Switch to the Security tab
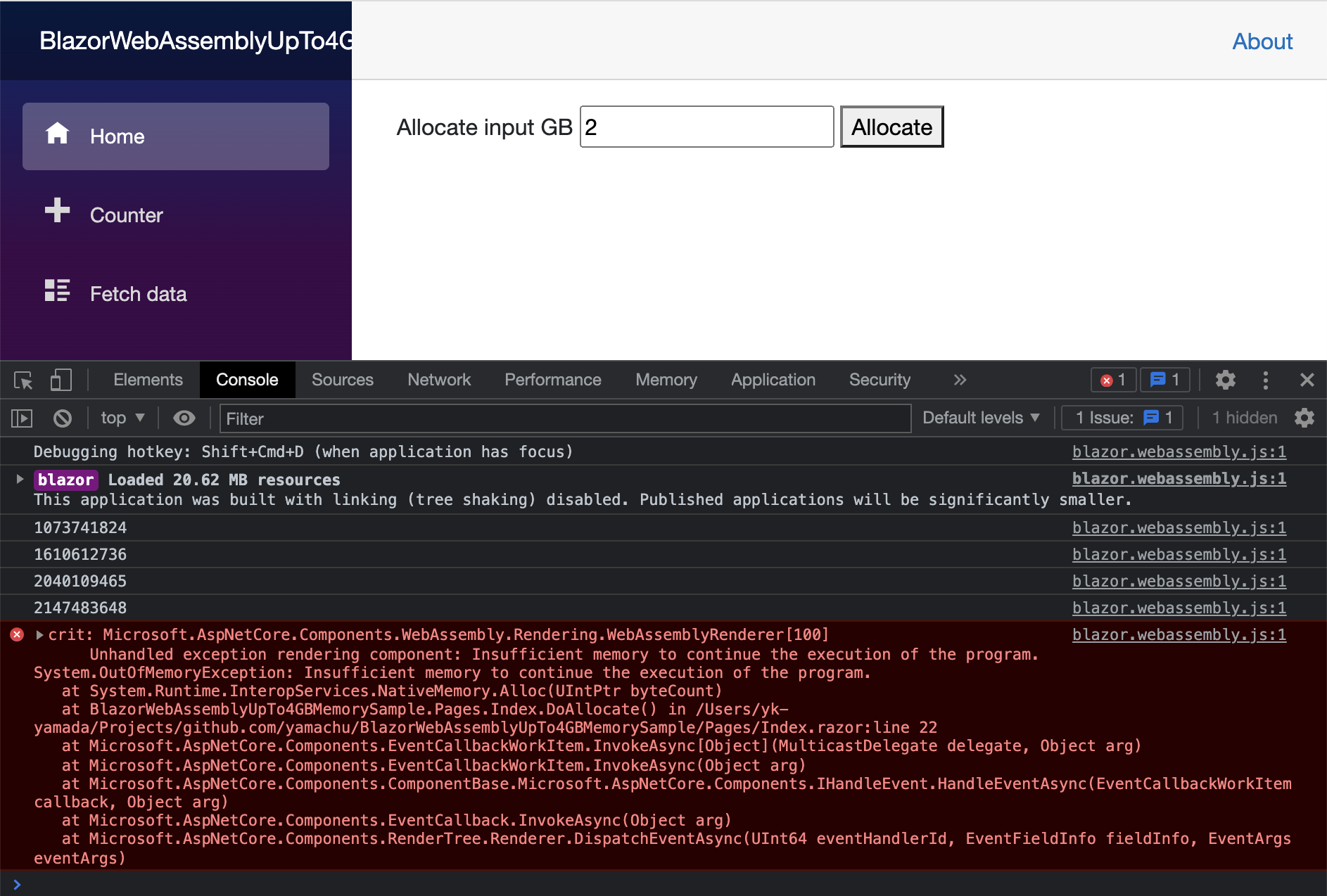This screenshot has width=1327, height=896. (x=880, y=380)
